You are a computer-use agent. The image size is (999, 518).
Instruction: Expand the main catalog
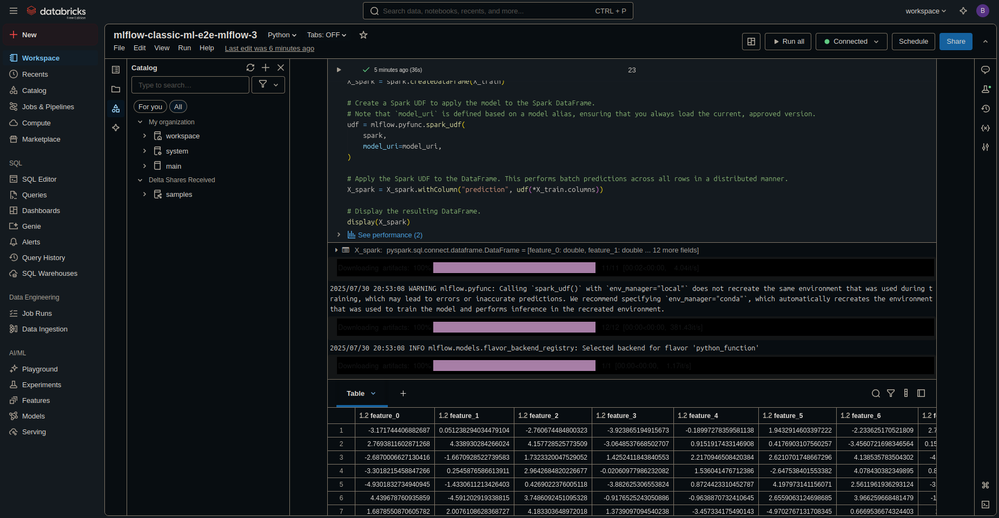click(x=145, y=166)
